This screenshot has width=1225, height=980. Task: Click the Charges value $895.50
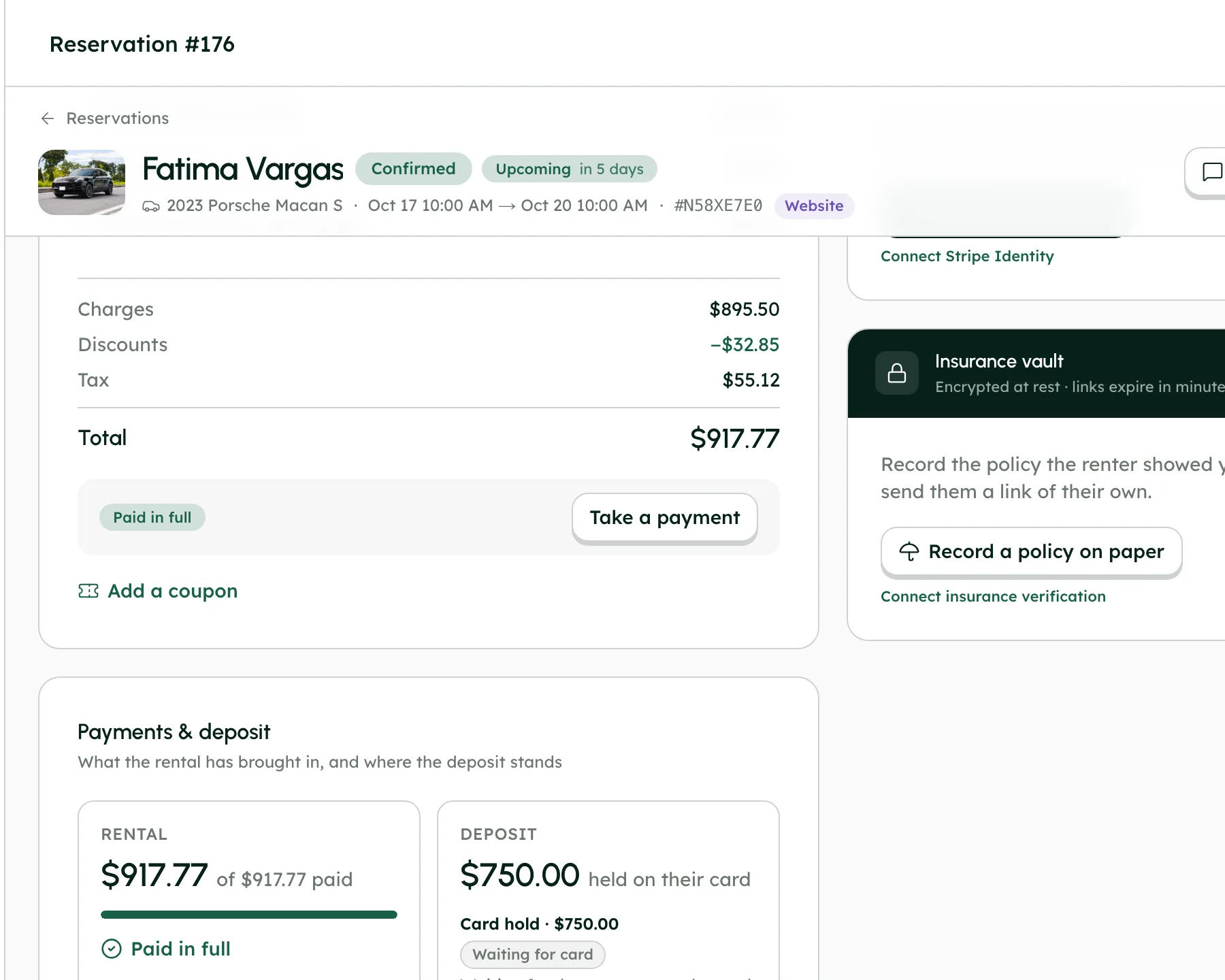[745, 310]
